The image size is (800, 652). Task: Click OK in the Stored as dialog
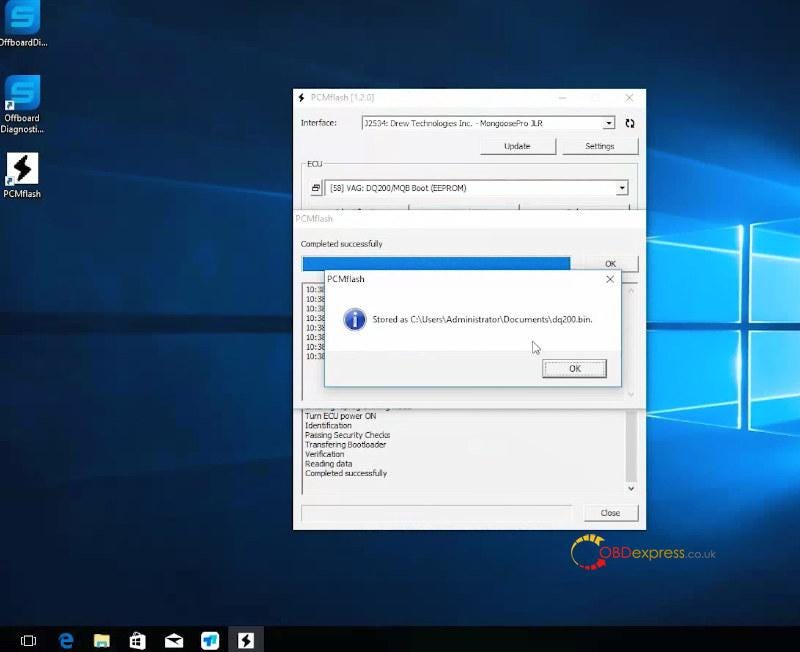click(x=574, y=368)
